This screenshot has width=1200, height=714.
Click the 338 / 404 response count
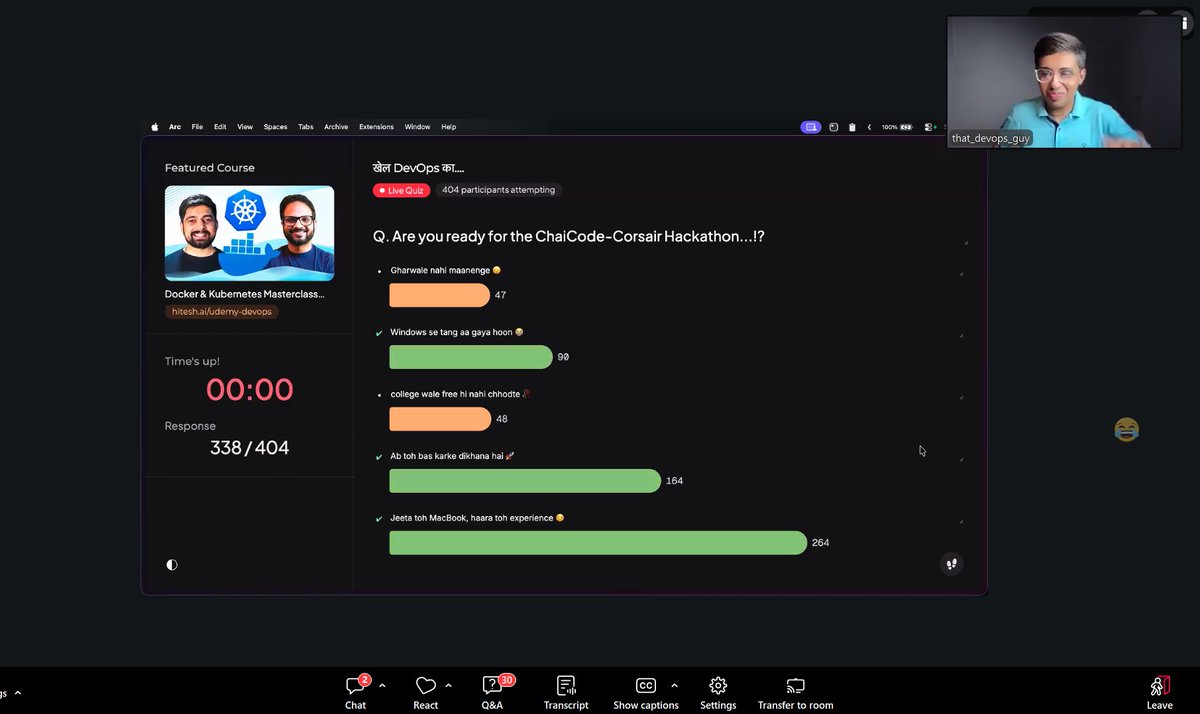click(x=249, y=448)
